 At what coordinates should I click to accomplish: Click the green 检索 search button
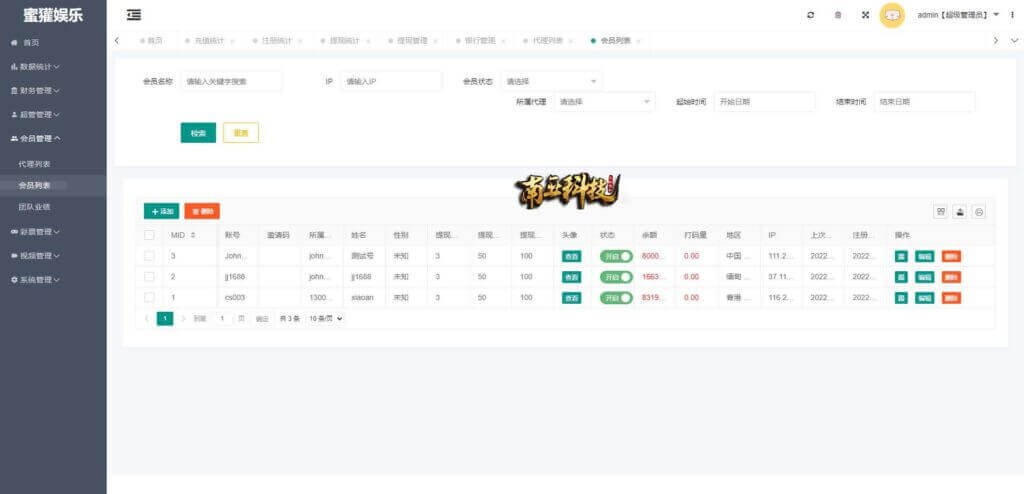click(198, 133)
